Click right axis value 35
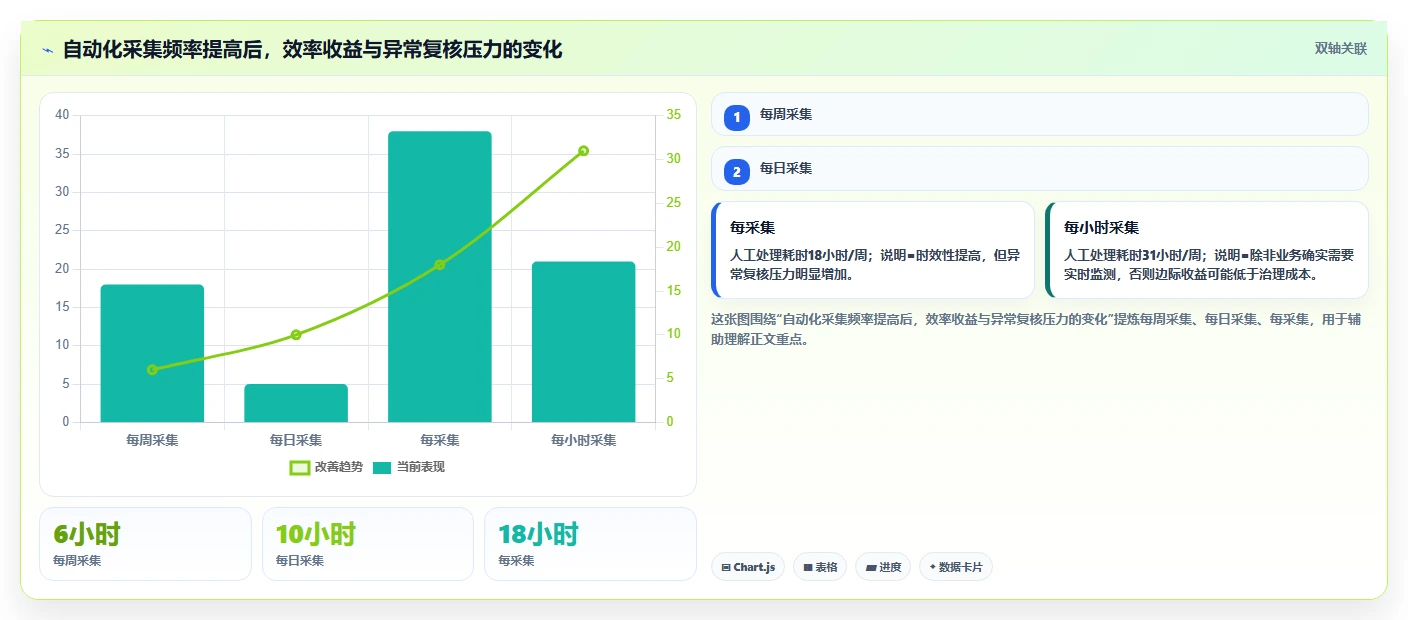 [673, 115]
